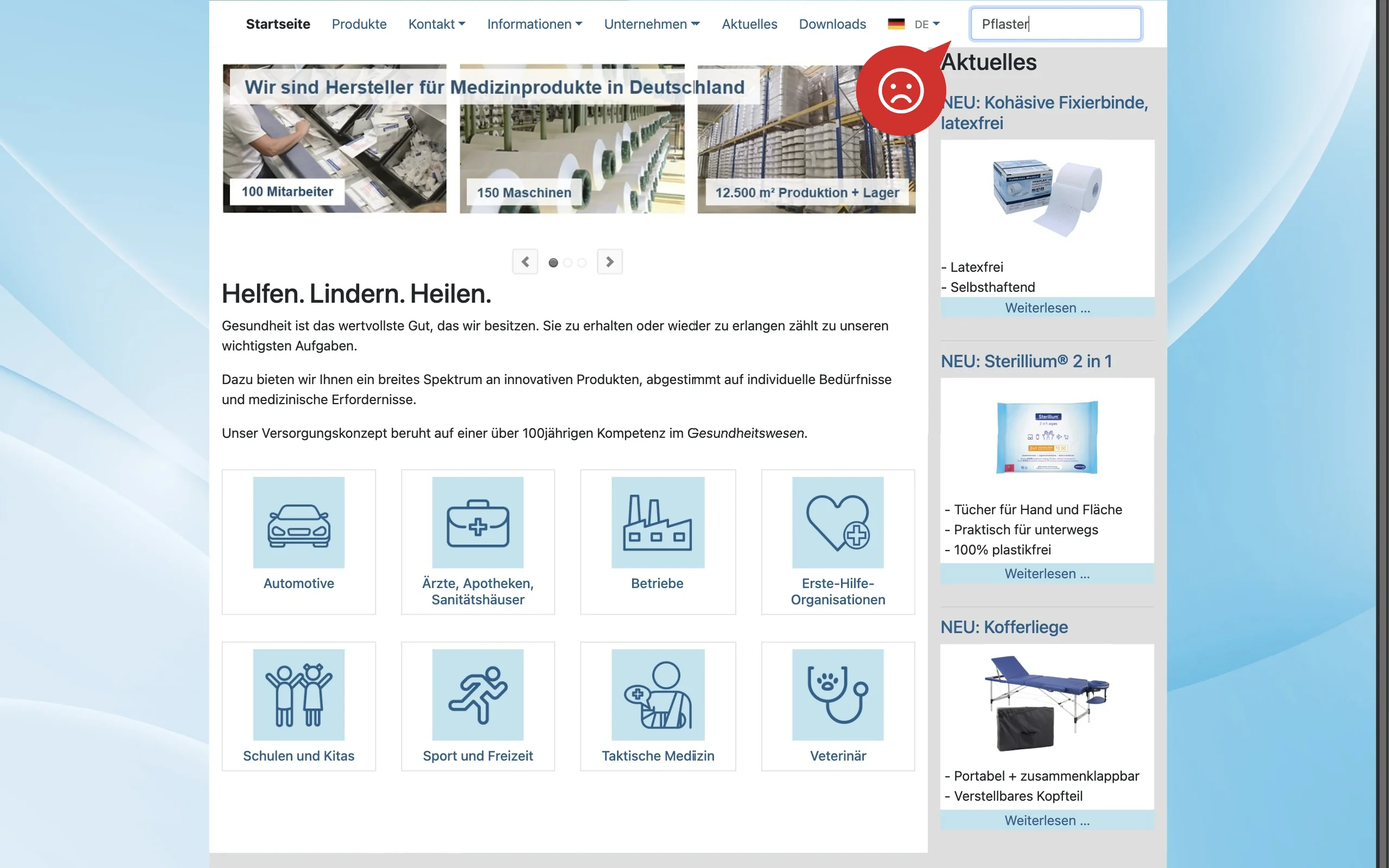This screenshot has height=868, width=1389.
Task: Open the Erste-Hilfe-Organisationen heart icon
Action: 837,522
